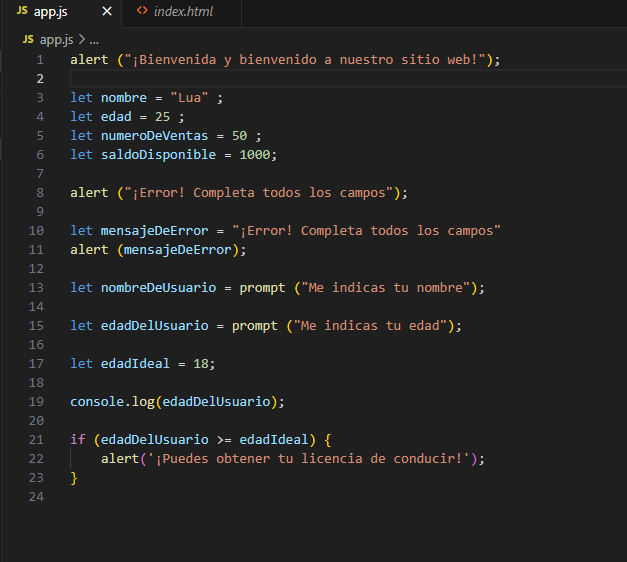
Task: Switch to the app.js editor tab
Action: tap(61, 12)
